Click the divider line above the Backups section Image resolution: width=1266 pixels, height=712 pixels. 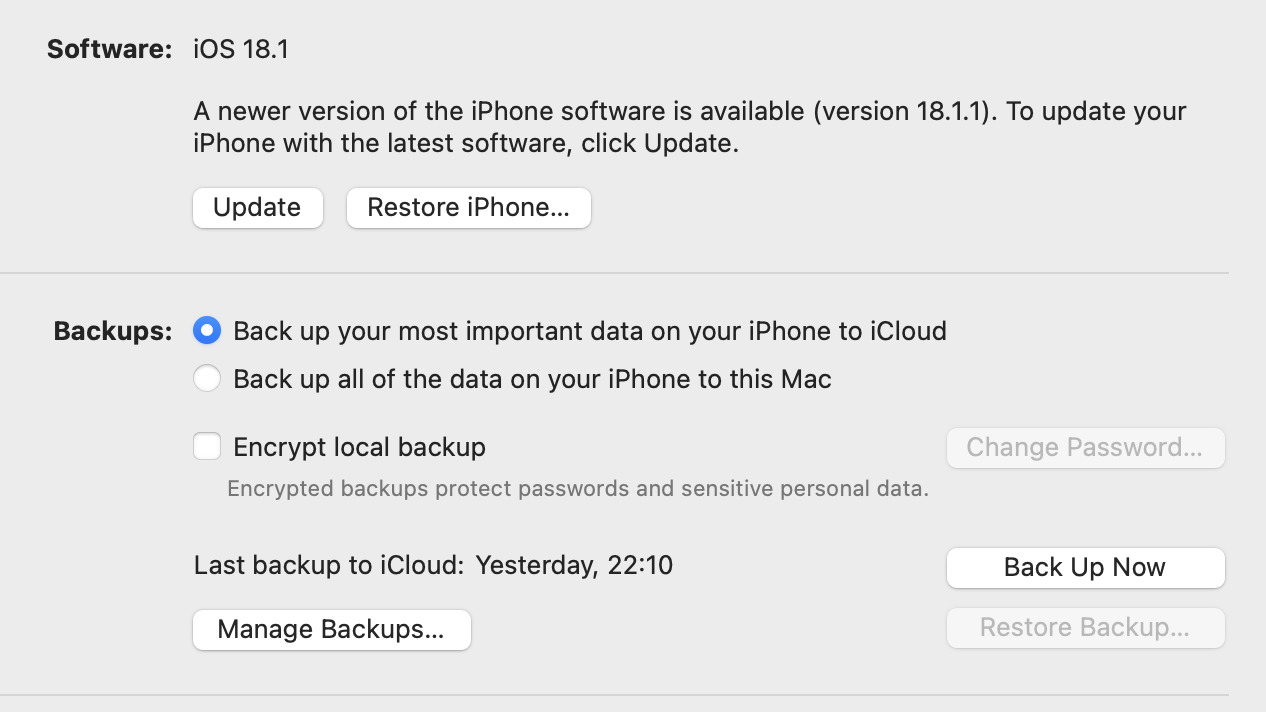coord(614,273)
